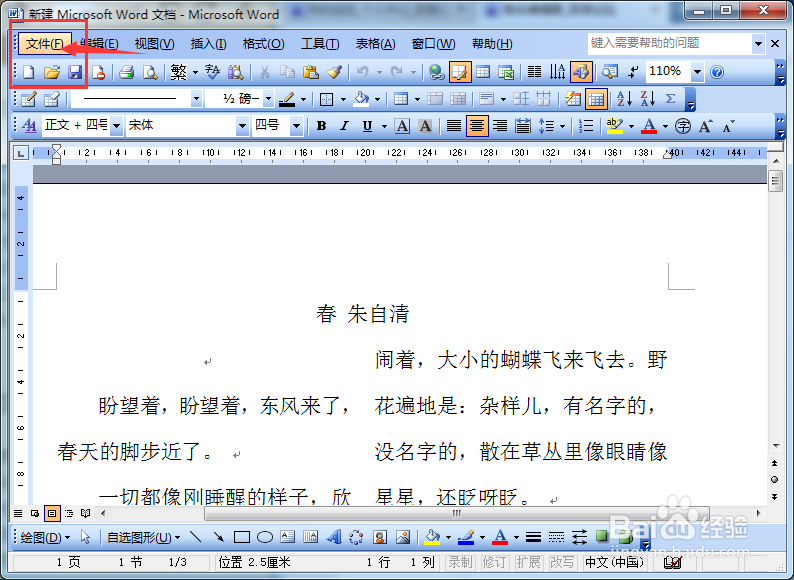Screen dimensions: 794x580
Task: Click the Save floppy disk icon
Action: (75, 72)
